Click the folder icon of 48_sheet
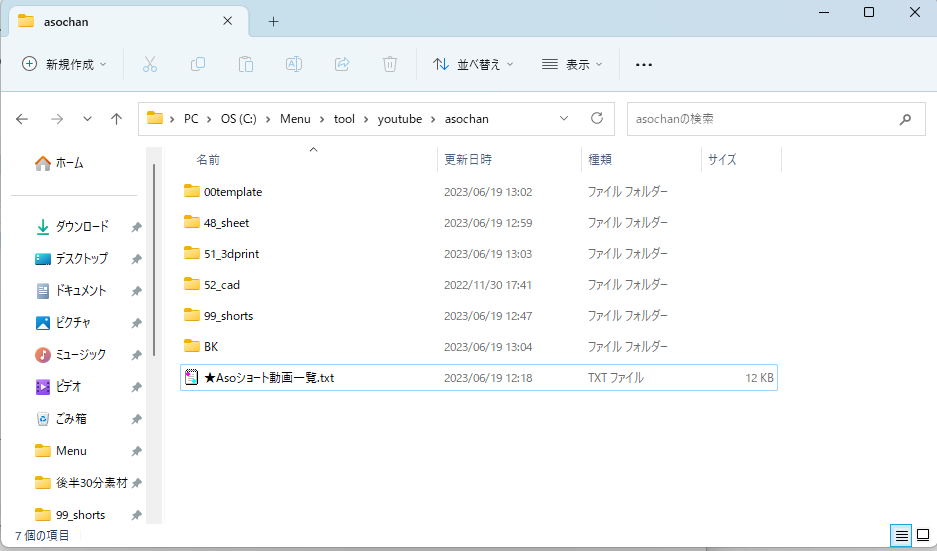Viewport: 937px width, 551px height. tap(192, 222)
